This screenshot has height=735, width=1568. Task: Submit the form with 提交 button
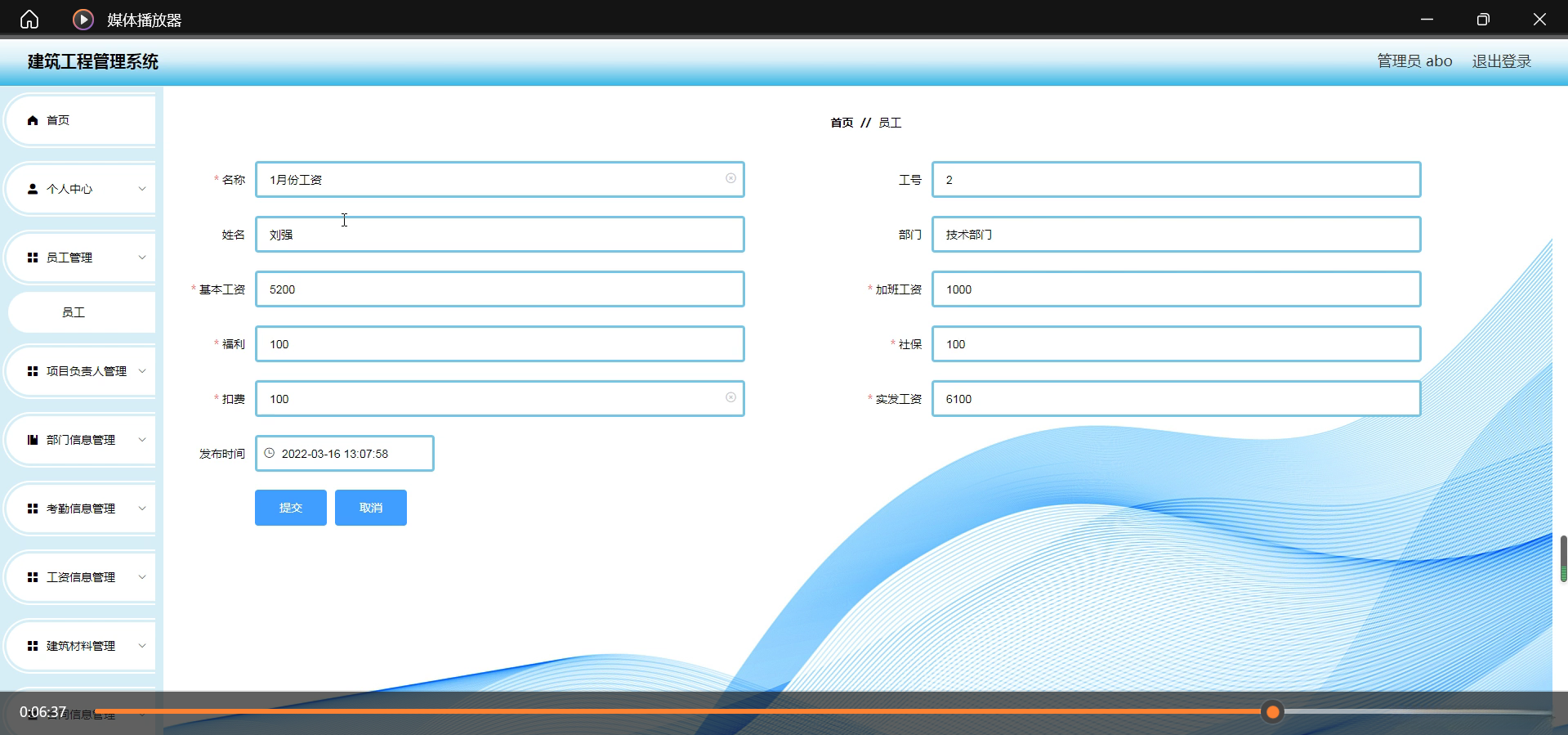coord(291,508)
